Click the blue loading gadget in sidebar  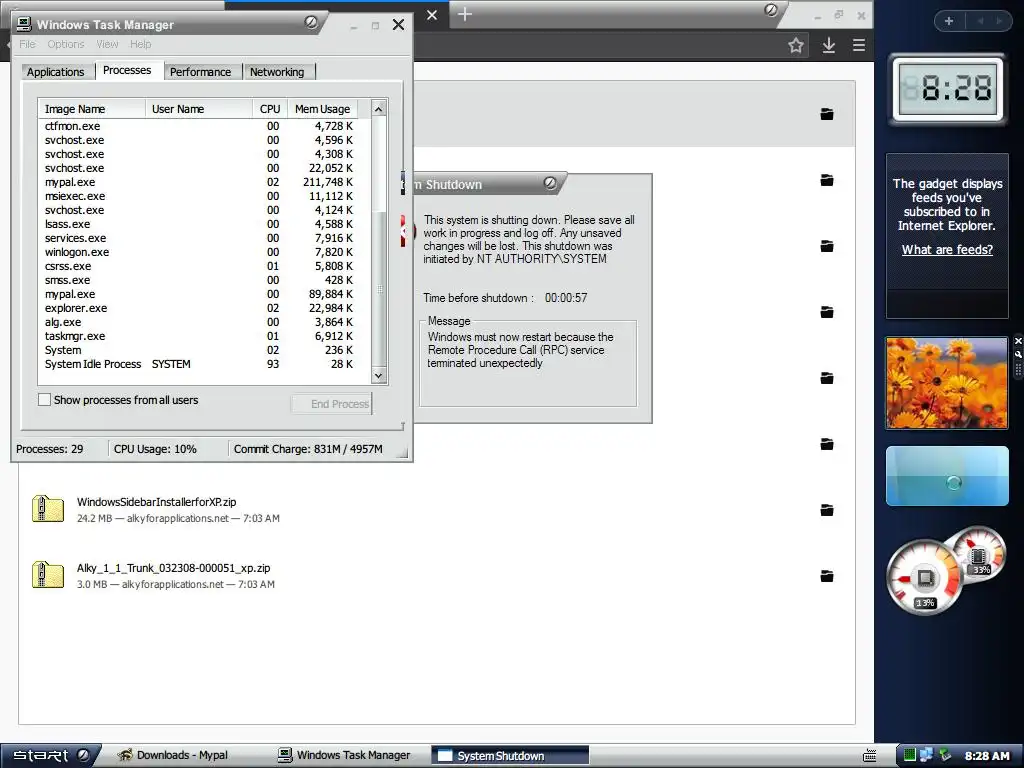[947, 476]
